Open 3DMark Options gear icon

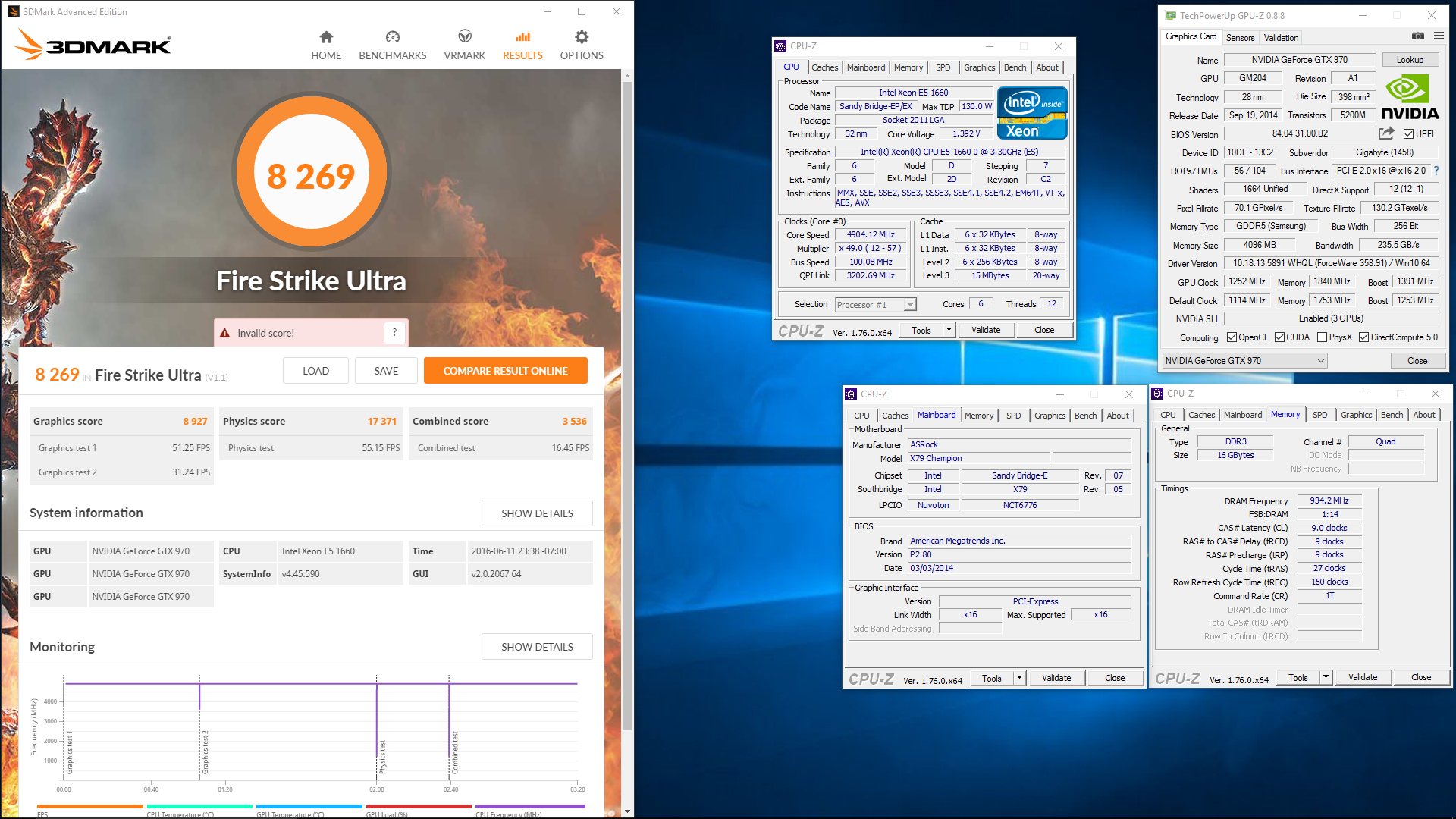(582, 36)
